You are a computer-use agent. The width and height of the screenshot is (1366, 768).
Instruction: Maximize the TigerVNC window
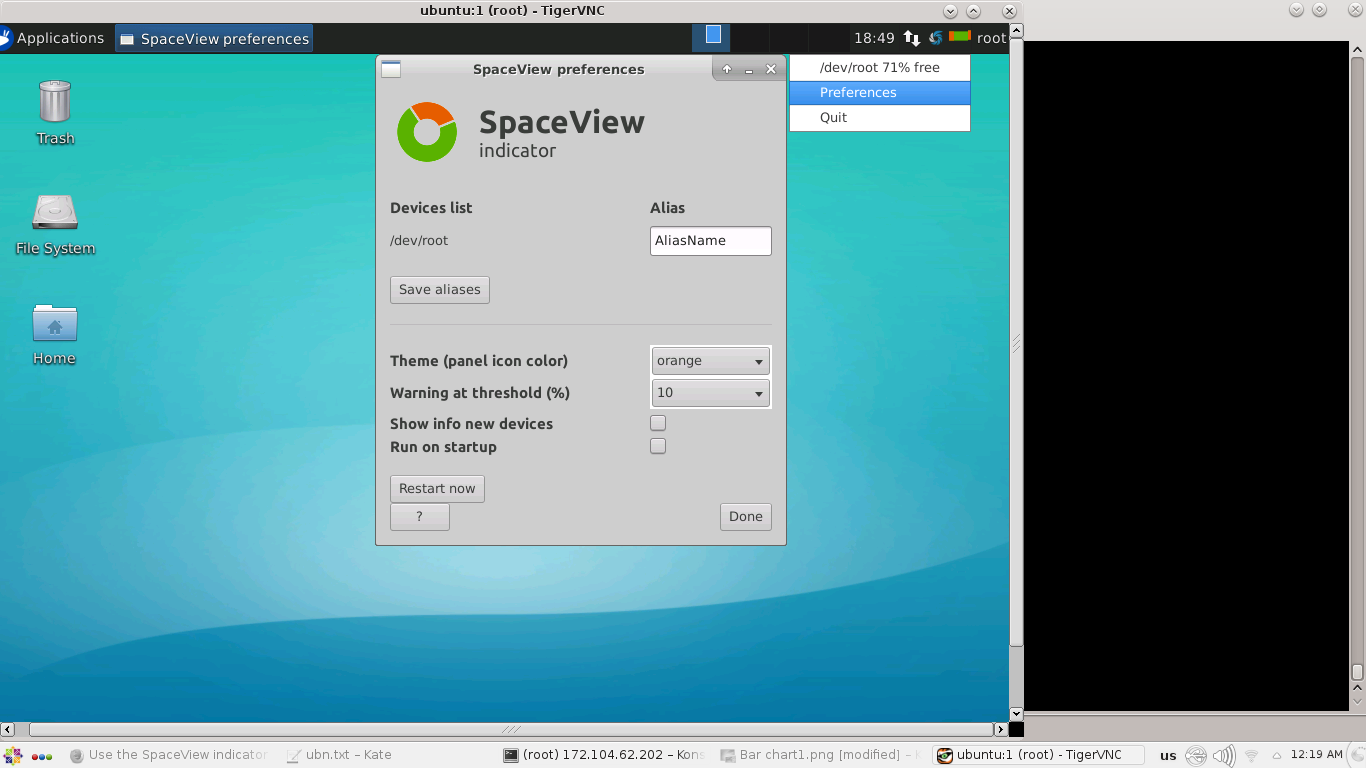973,11
